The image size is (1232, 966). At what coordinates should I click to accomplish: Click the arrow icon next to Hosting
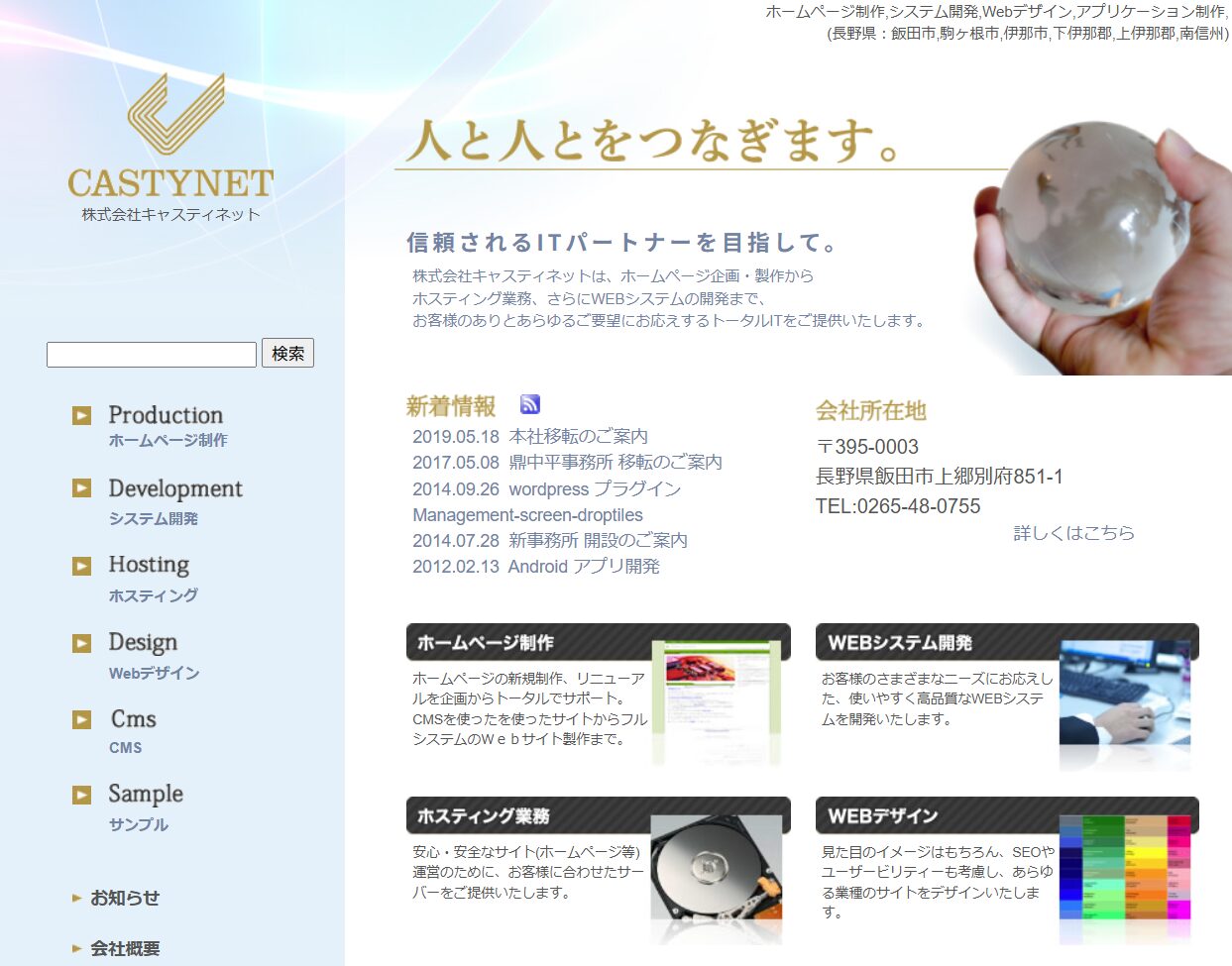click(82, 566)
